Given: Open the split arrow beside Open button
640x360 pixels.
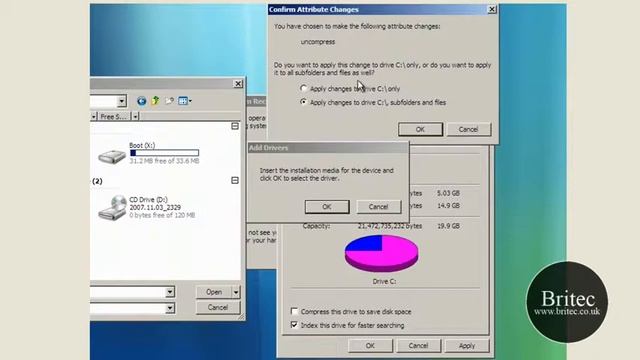Looking at the screenshot, I should click(x=236, y=292).
